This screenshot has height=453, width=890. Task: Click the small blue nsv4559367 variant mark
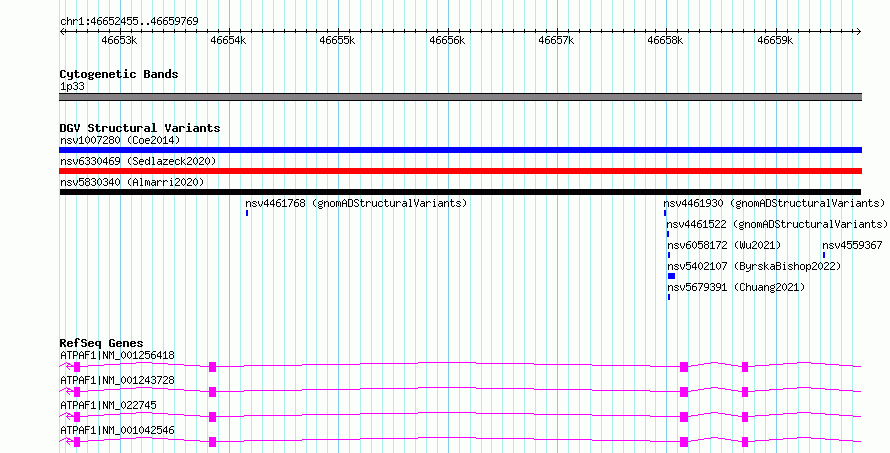(824, 255)
